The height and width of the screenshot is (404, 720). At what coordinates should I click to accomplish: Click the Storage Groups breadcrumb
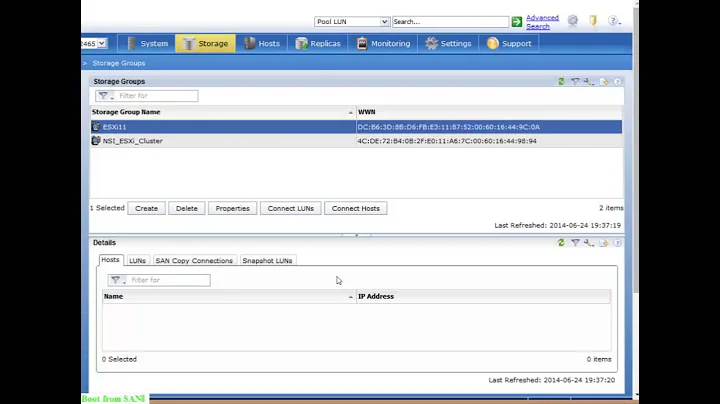(118, 63)
